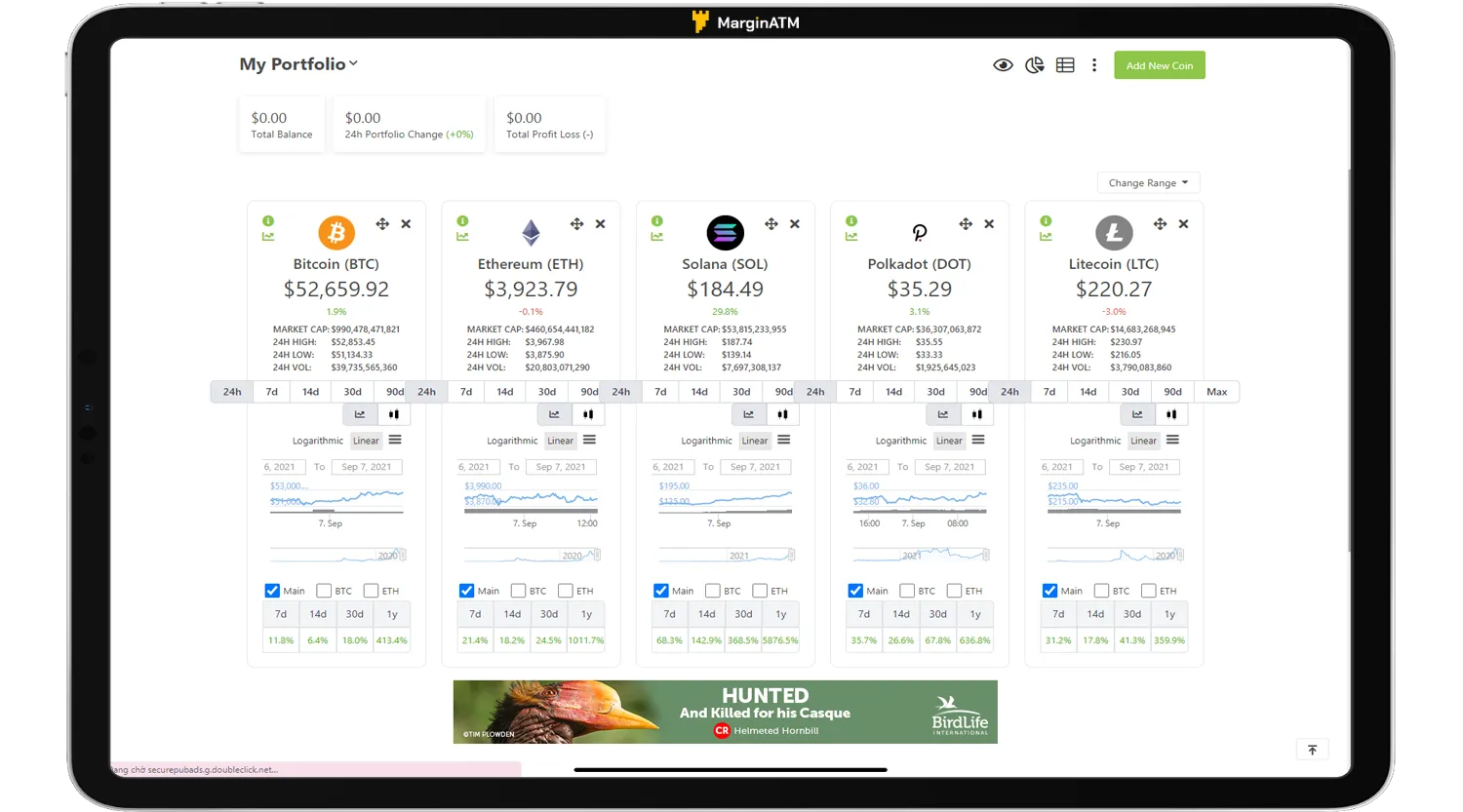Select 24h range tab on Bitcoin card
Screen dimensions: 1463x812
pyautogui.click(x=232, y=392)
